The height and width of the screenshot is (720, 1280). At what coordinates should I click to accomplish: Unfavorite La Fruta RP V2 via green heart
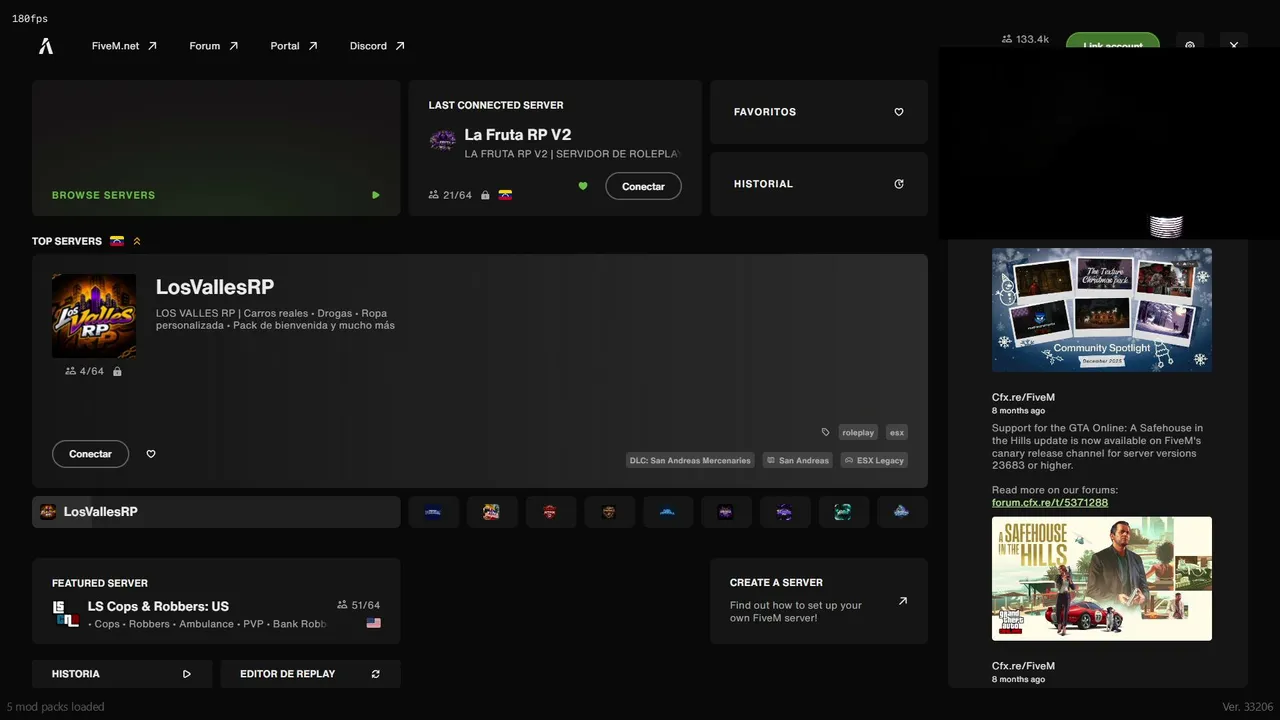pos(583,186)
